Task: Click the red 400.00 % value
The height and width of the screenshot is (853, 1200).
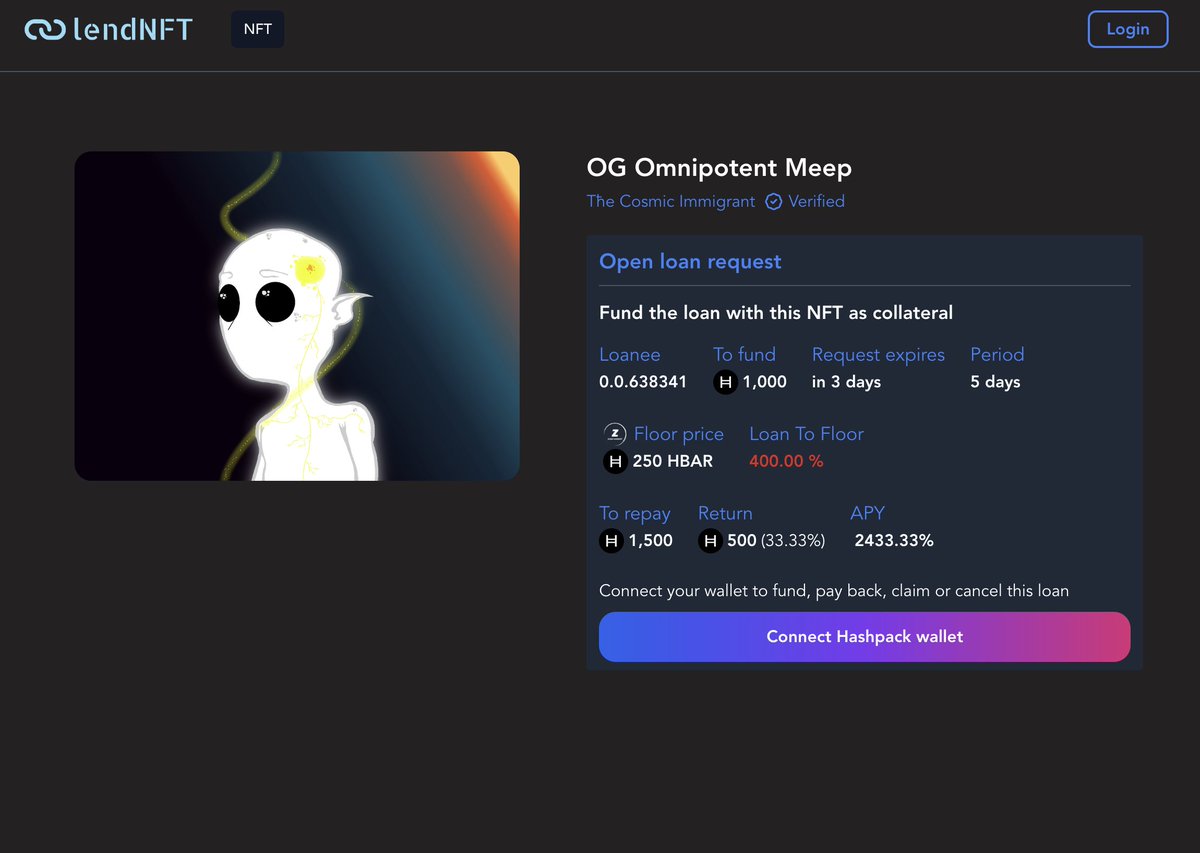Action: pyautogui.click(x=786, y=461)
